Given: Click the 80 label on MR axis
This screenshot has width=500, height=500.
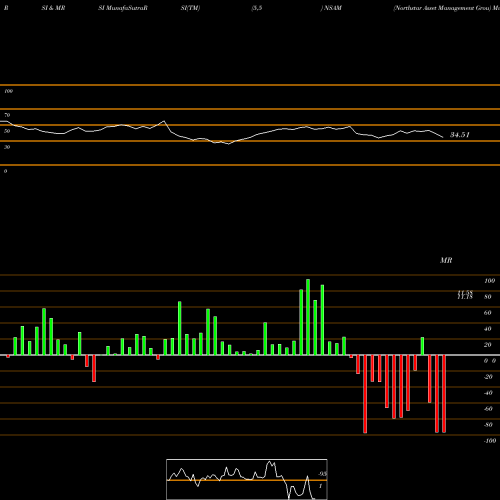Looking at the screenshot, I should [x=488, y=297].
